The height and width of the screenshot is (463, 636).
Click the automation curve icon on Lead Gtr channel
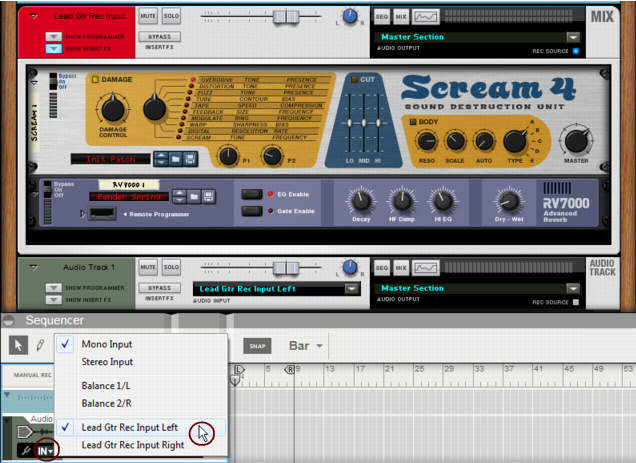pyautogui.click(x=426, y=17)
